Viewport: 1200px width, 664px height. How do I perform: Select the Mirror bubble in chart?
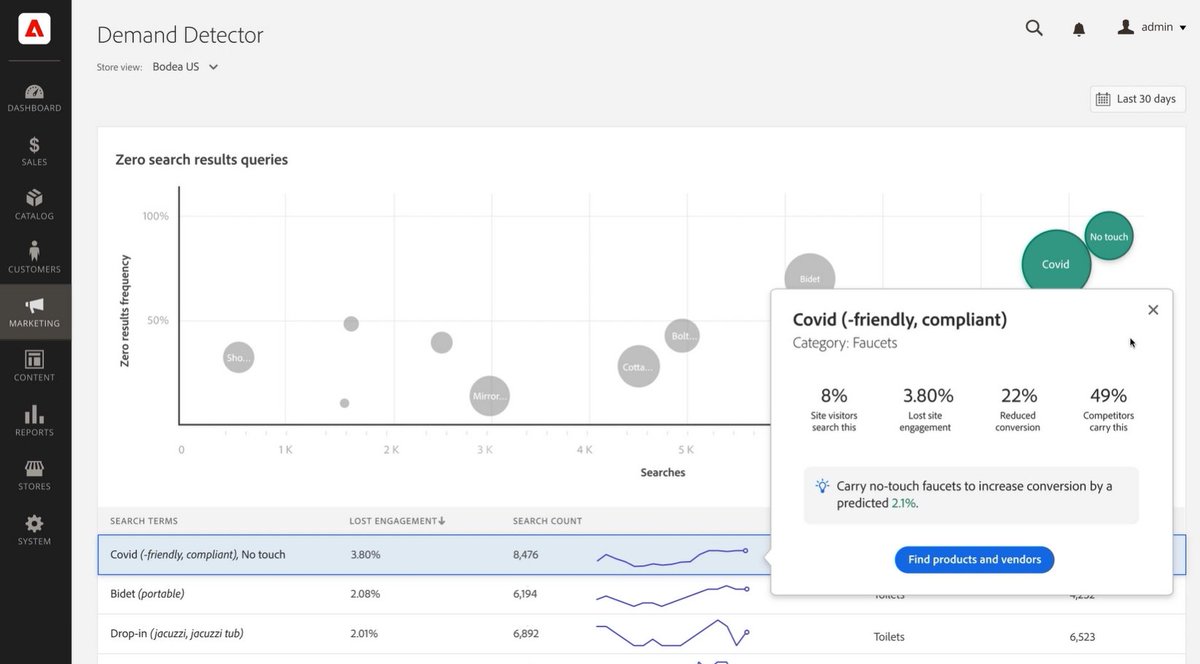coord(490,396)
